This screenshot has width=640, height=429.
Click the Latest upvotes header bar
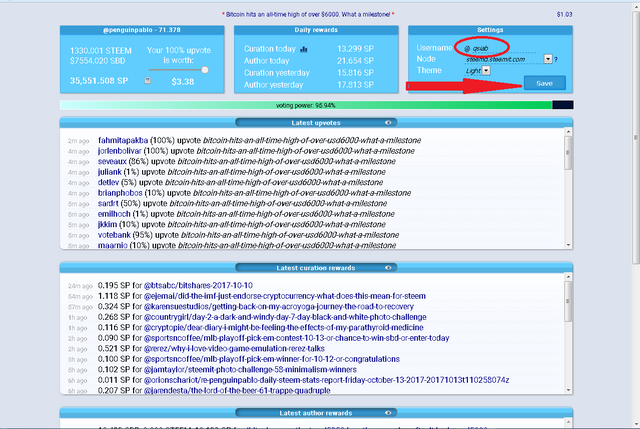[x=316, y=122]
